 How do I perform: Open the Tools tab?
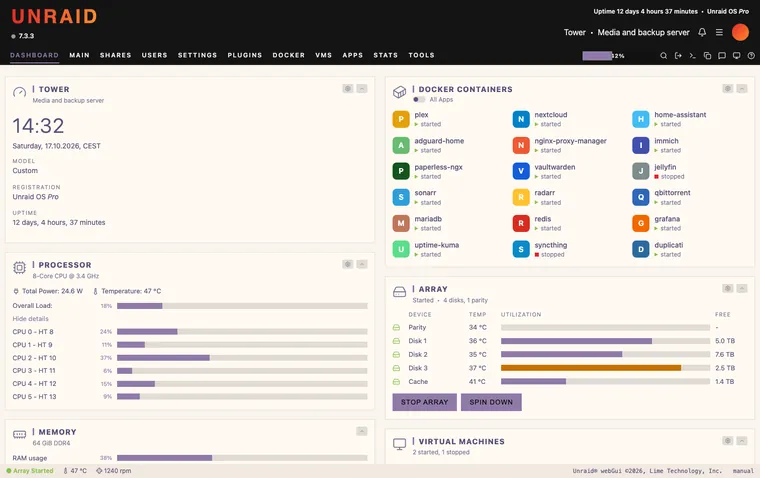click(422, 55)
